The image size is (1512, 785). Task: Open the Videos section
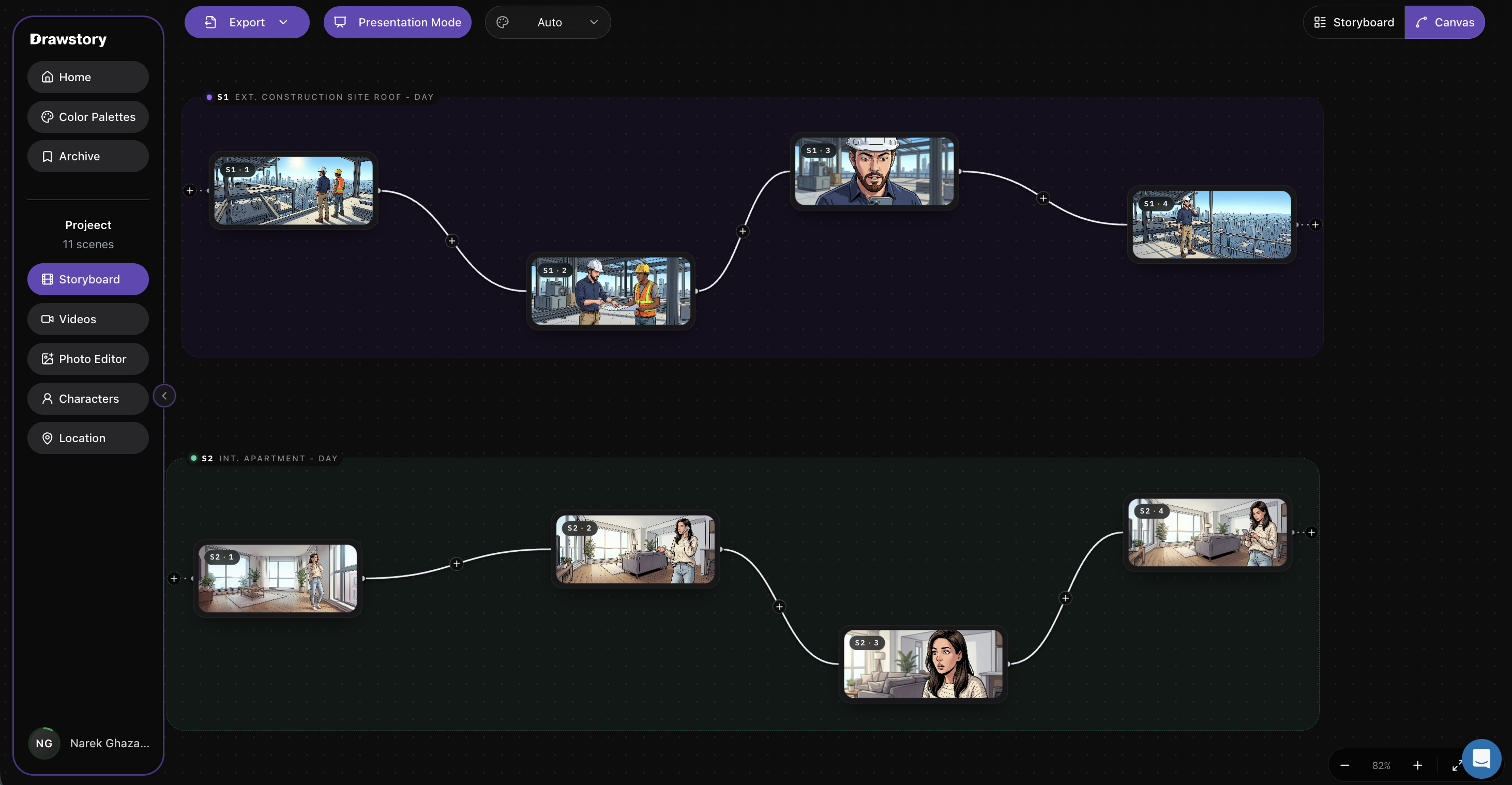point(88,319)
